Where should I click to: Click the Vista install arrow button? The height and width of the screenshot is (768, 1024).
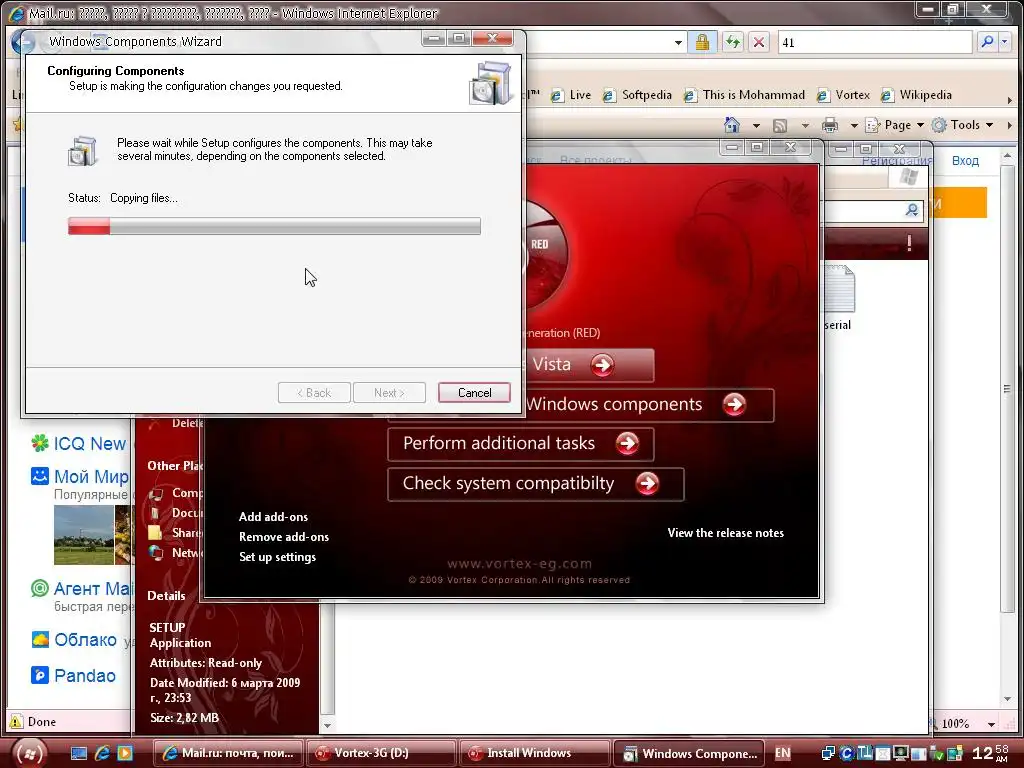coord(603,364)
